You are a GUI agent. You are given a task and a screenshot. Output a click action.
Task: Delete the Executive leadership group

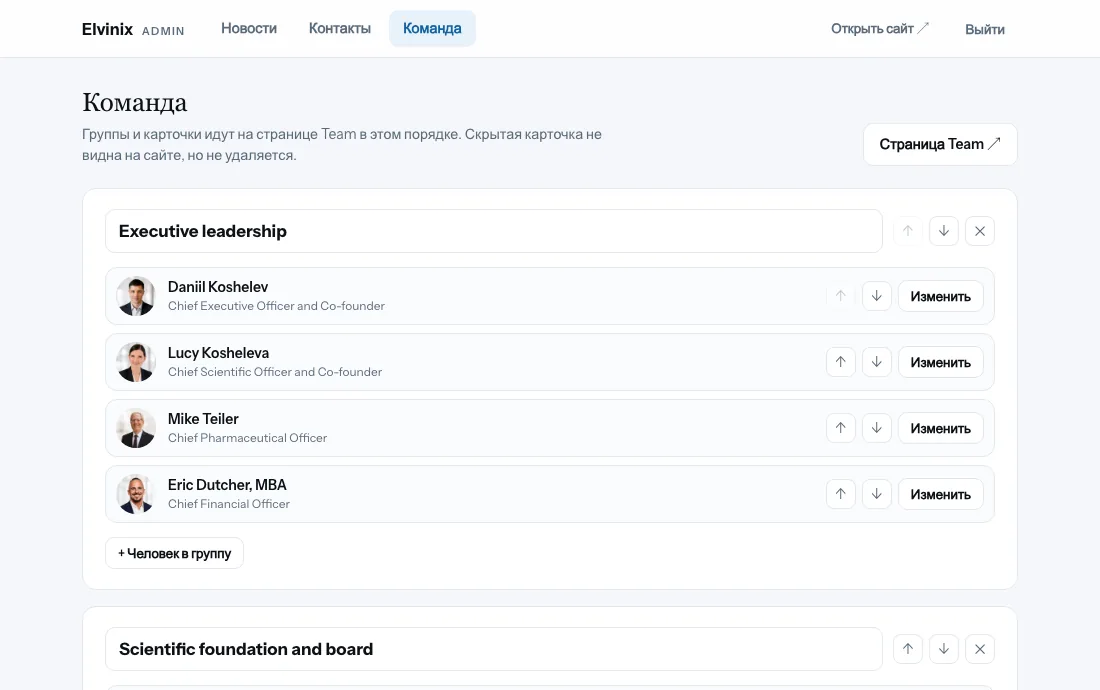tap(980, 231)
